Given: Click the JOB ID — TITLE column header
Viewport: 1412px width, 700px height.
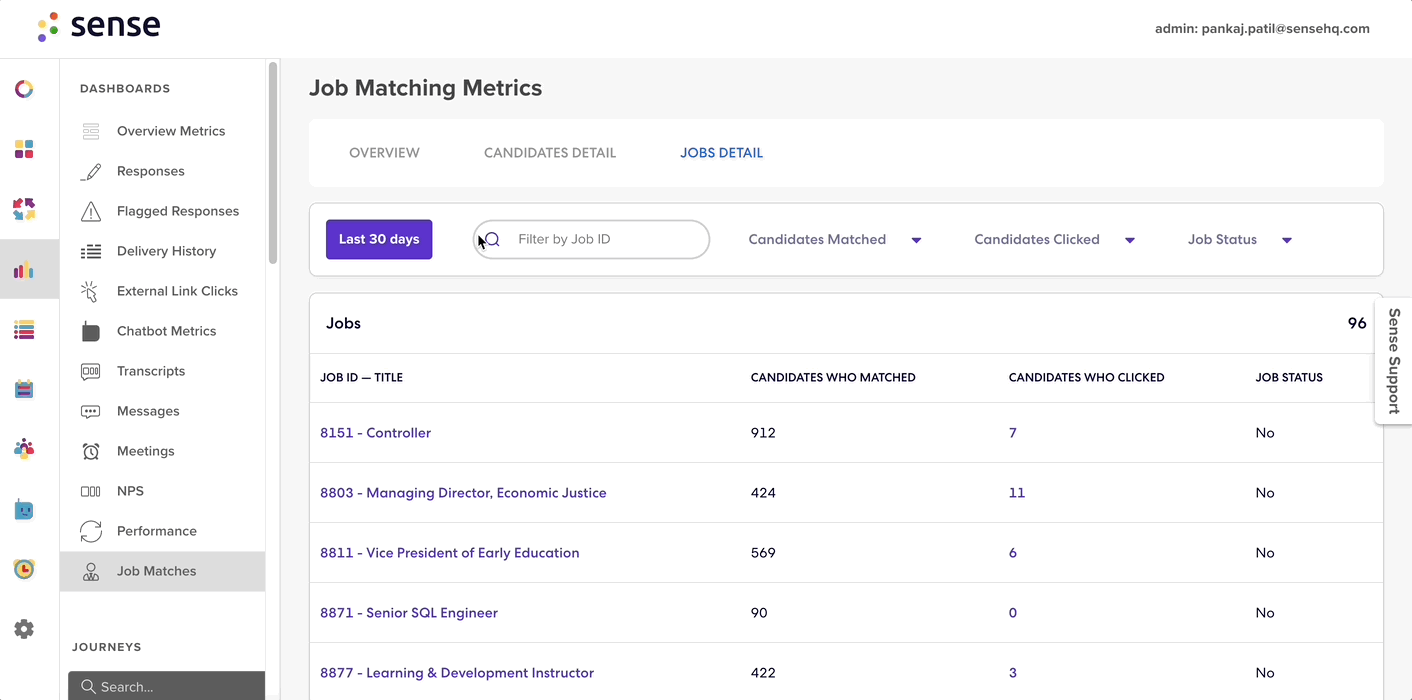Looking at the screenshot, I should [x=362, y=378].
